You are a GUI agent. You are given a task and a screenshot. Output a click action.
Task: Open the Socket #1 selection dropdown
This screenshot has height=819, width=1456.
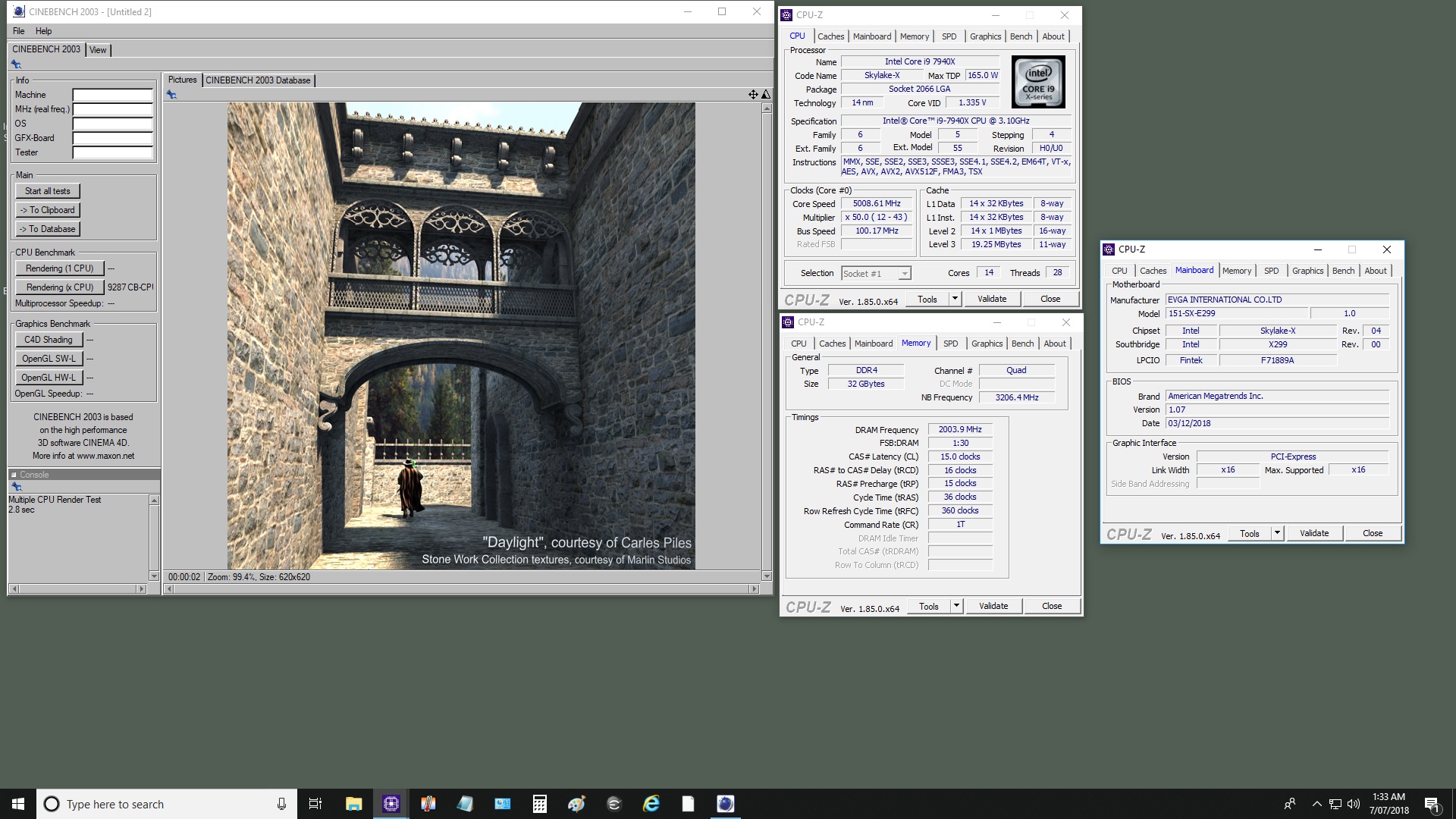point(904,274)
